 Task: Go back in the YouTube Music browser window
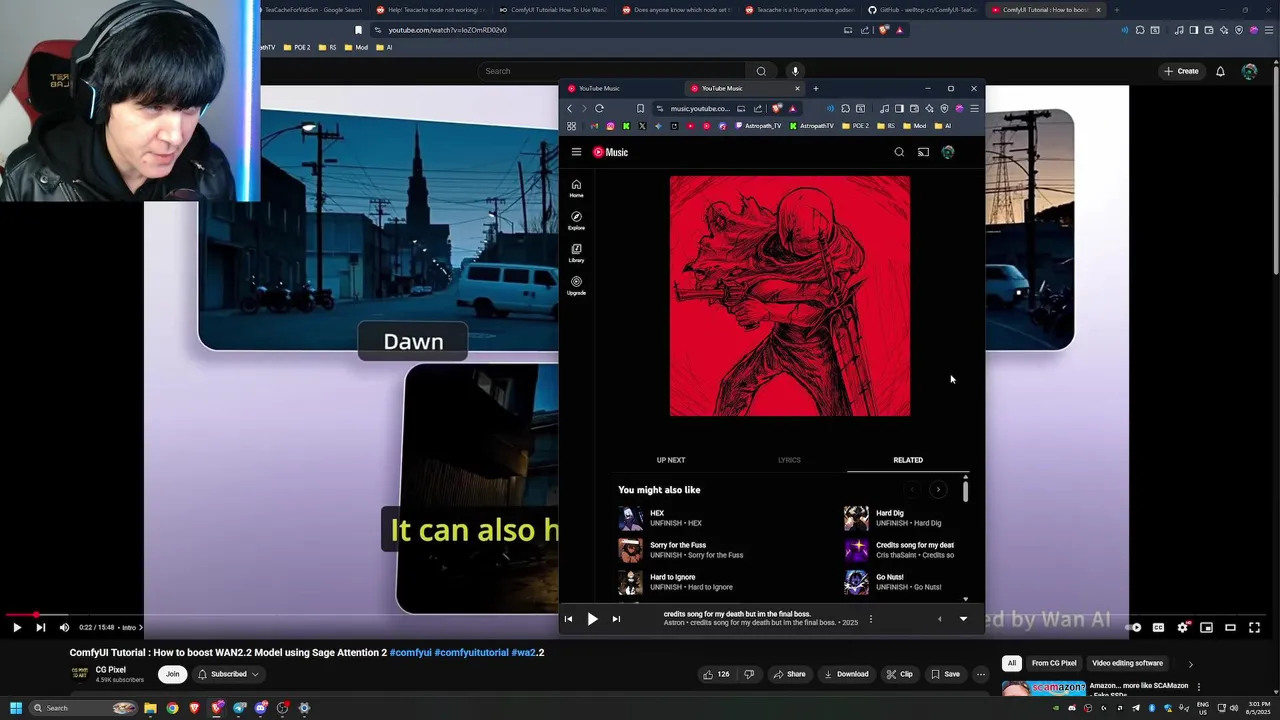pos(570,108)
